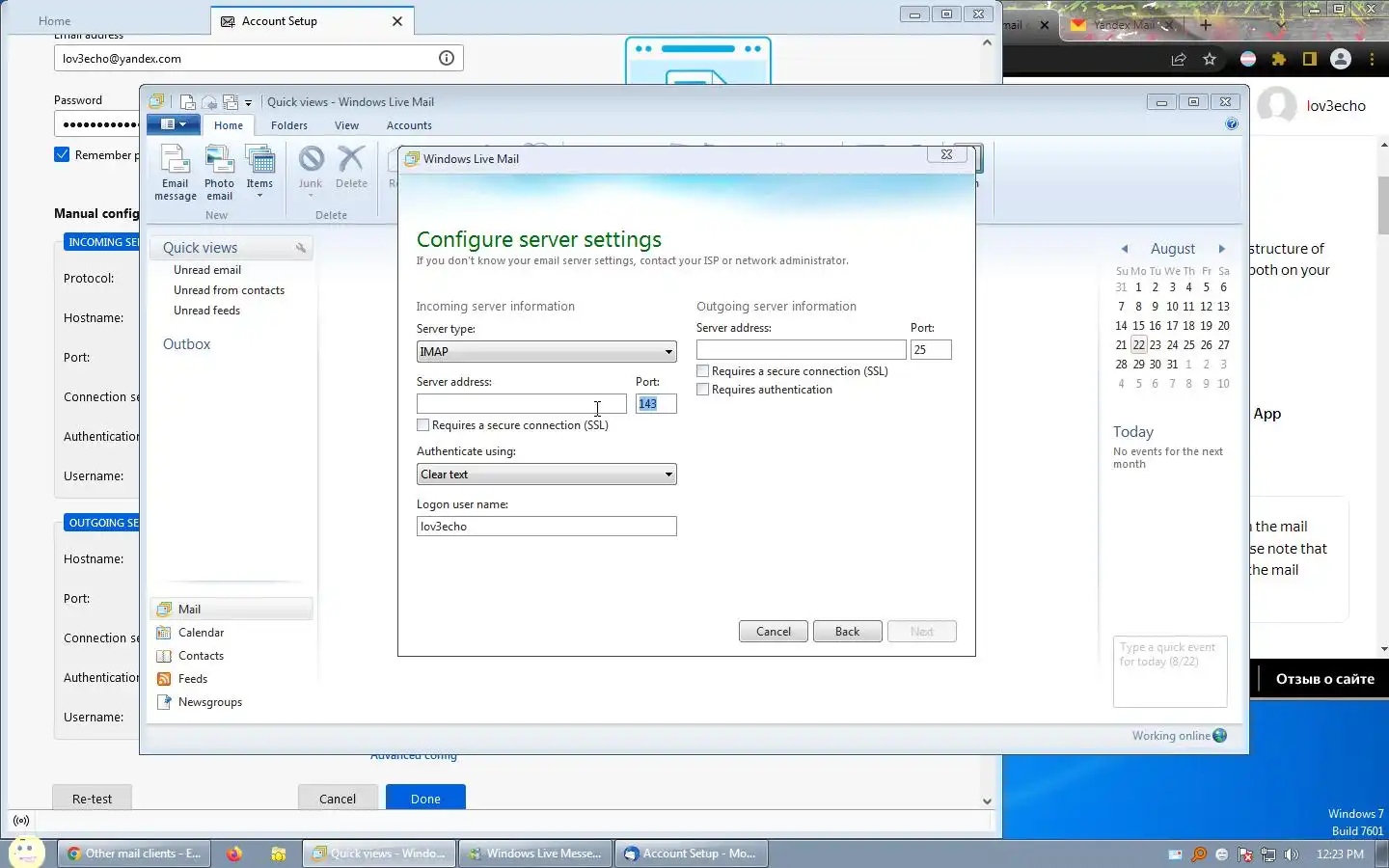This screenshot has width=1389, height=868.
Task: Open the Chrome three-dot menu
Action: [x=1372, y=59]
